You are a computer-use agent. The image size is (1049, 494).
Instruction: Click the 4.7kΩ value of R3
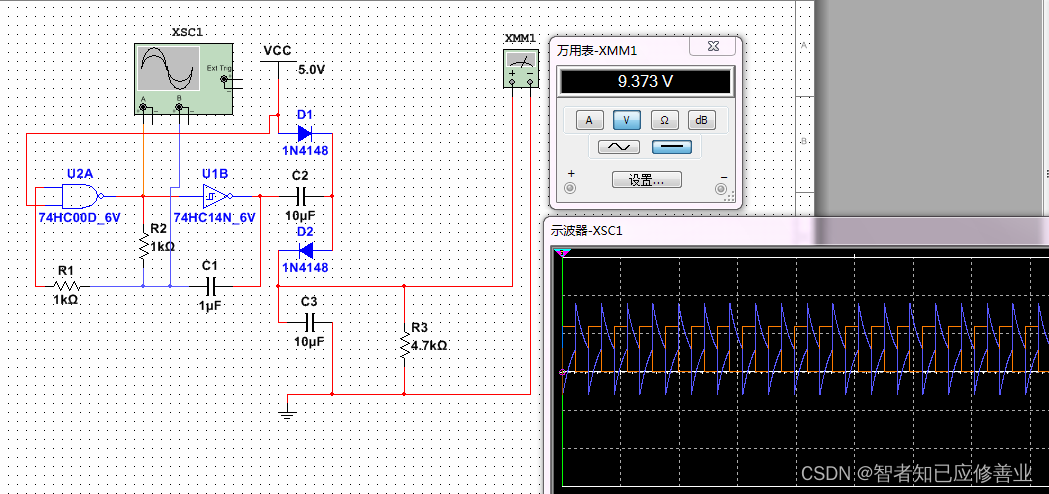[429, 347]
